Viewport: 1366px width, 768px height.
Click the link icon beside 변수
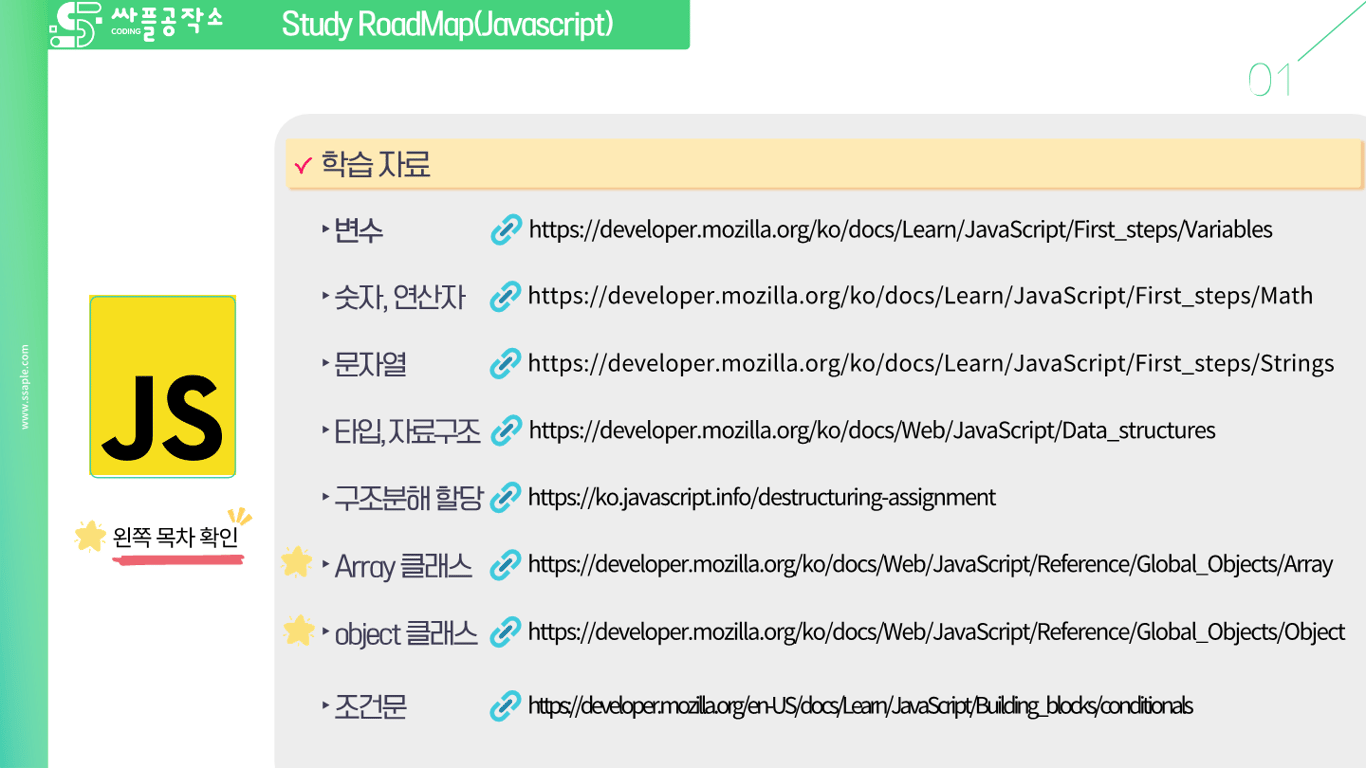[x=507, y=229]
